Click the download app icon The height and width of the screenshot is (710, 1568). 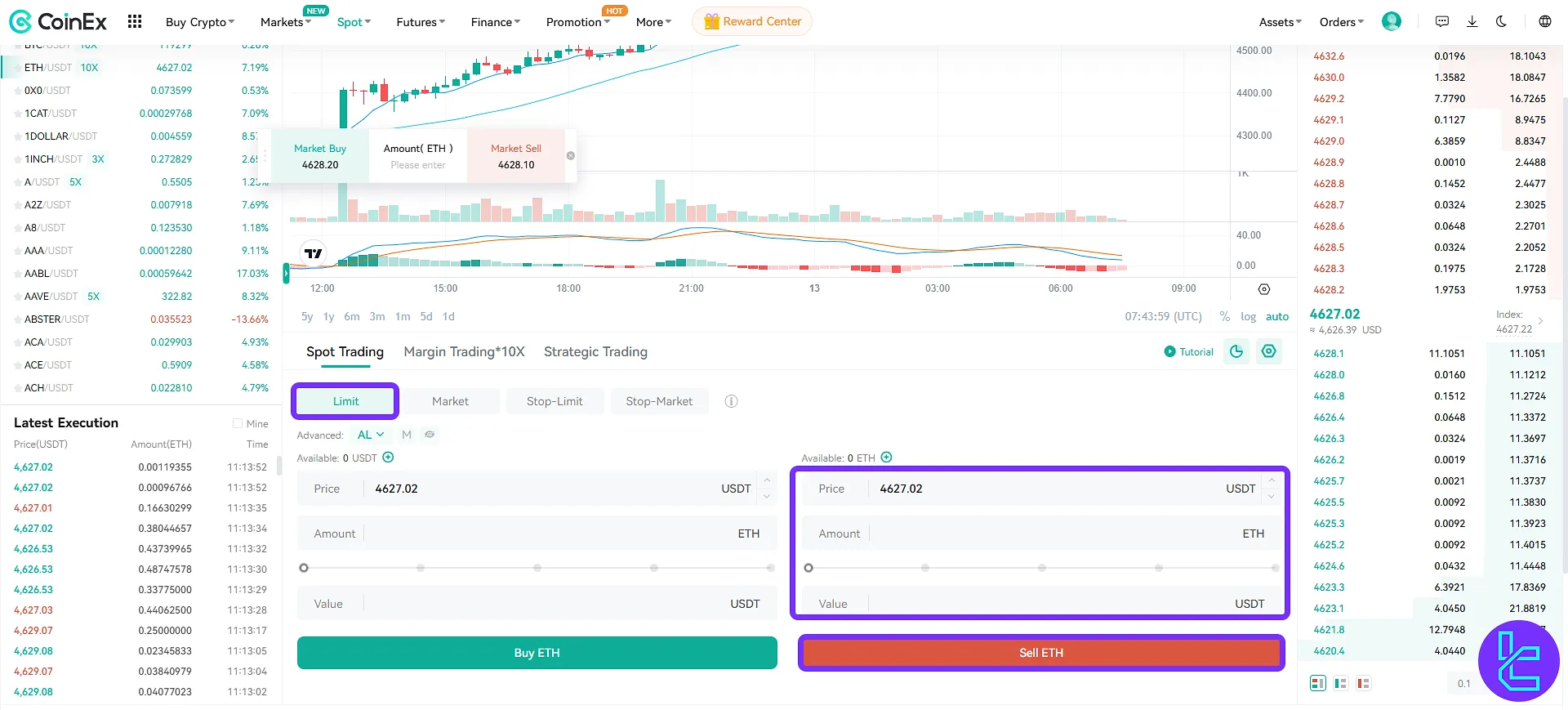(1472, 21)
